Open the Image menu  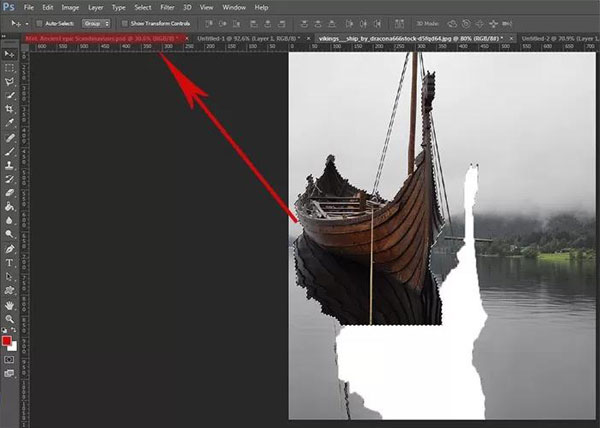point(70,7)
